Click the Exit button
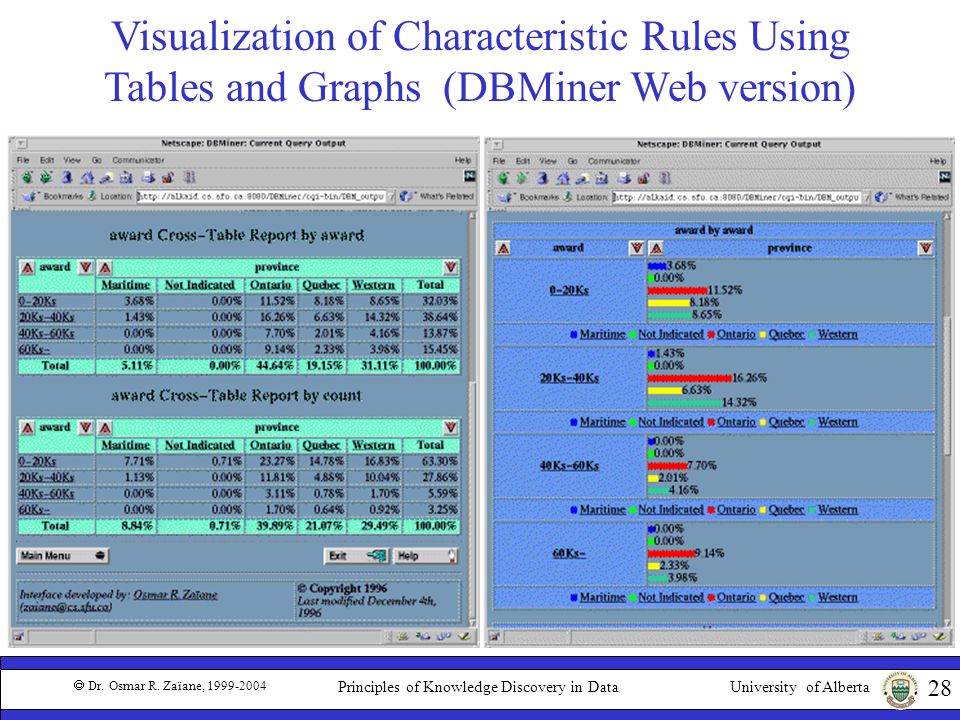Screen dimensions: 960x720 tap(356, 556)
